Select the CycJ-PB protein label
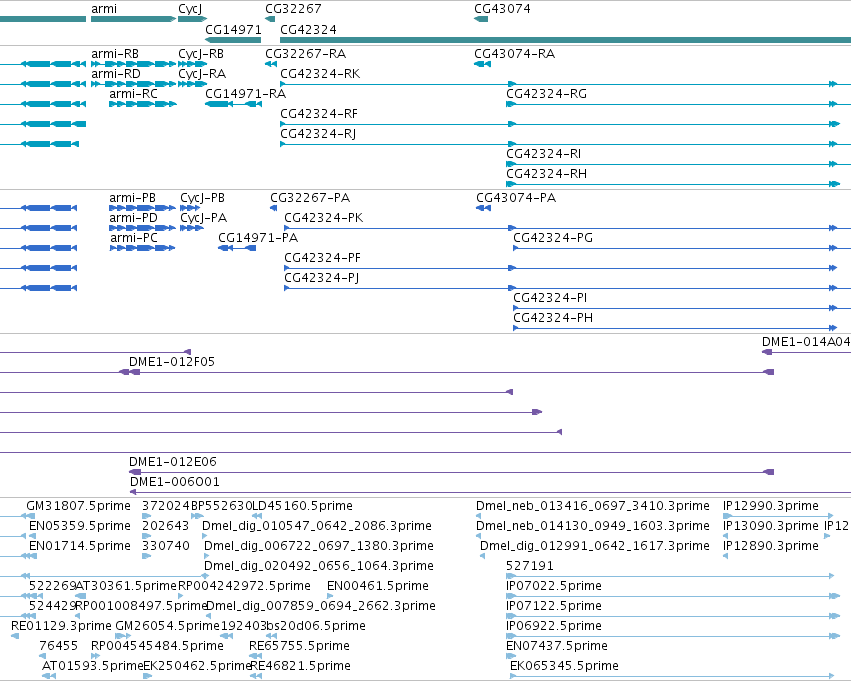Image resolution: width=851 pixels, height=681 pixels. [202, 198]
